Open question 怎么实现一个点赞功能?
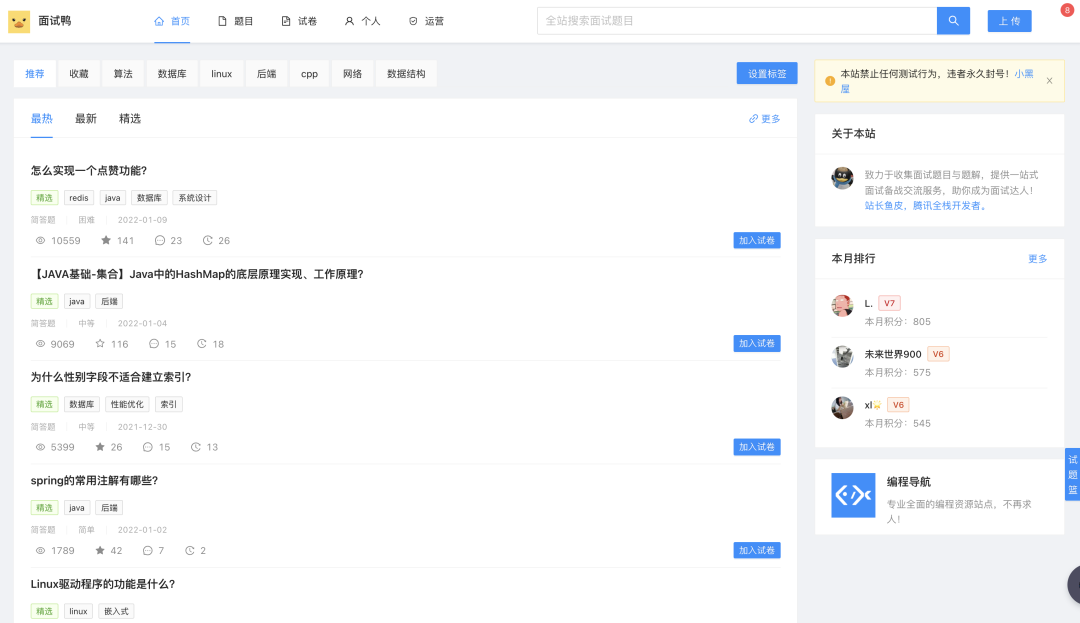Viewport: 1080px width, 623px height. coord(89,171)
